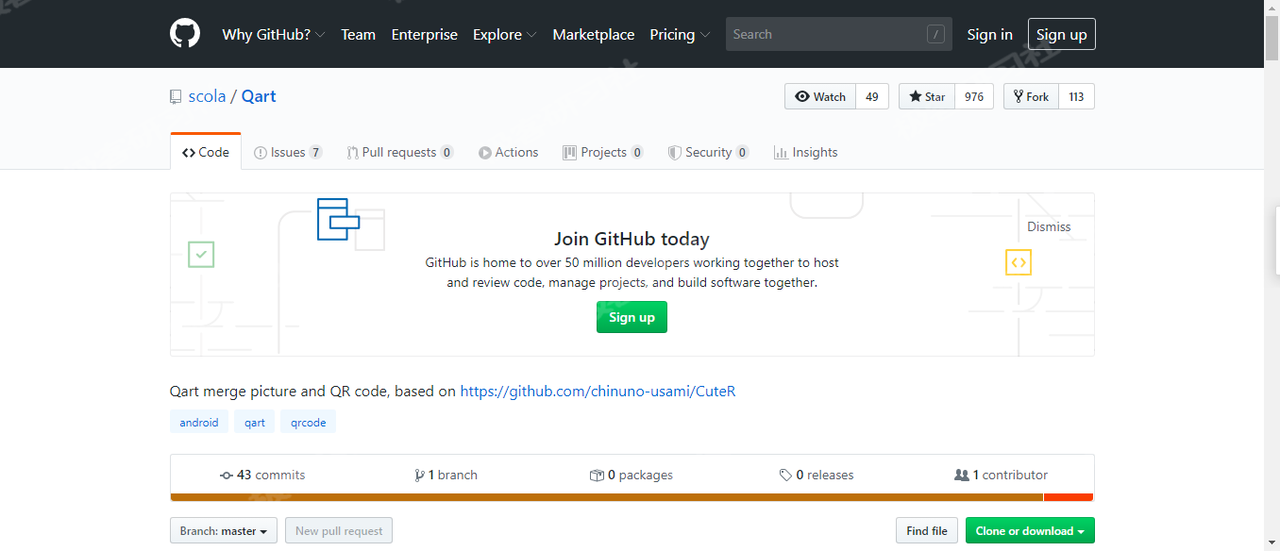Click the green Sign up banner button
1280x551 pixels.
point(632,317)
